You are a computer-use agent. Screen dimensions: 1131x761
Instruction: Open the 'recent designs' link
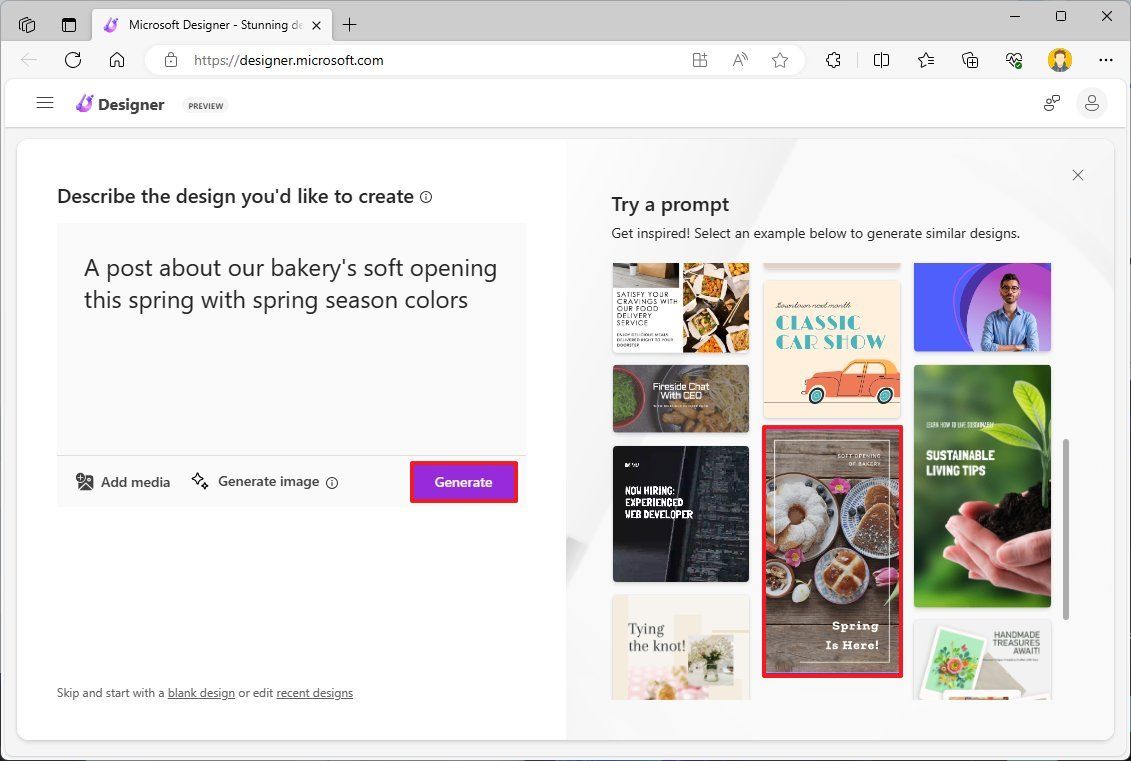click(x=314, y=692)
